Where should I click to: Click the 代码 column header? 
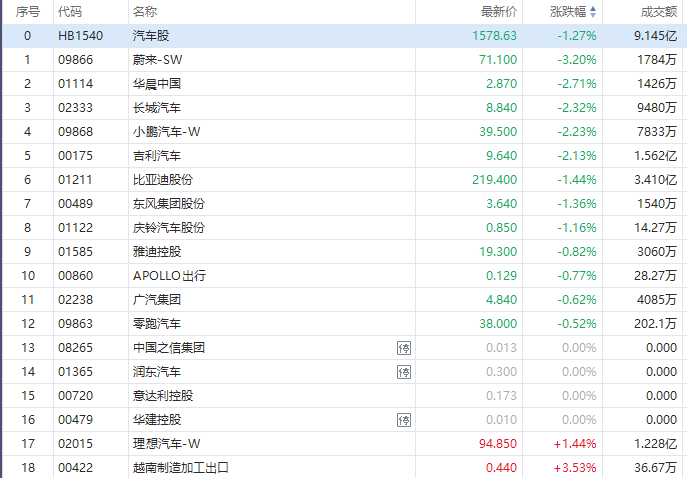[x=70, y=12]
